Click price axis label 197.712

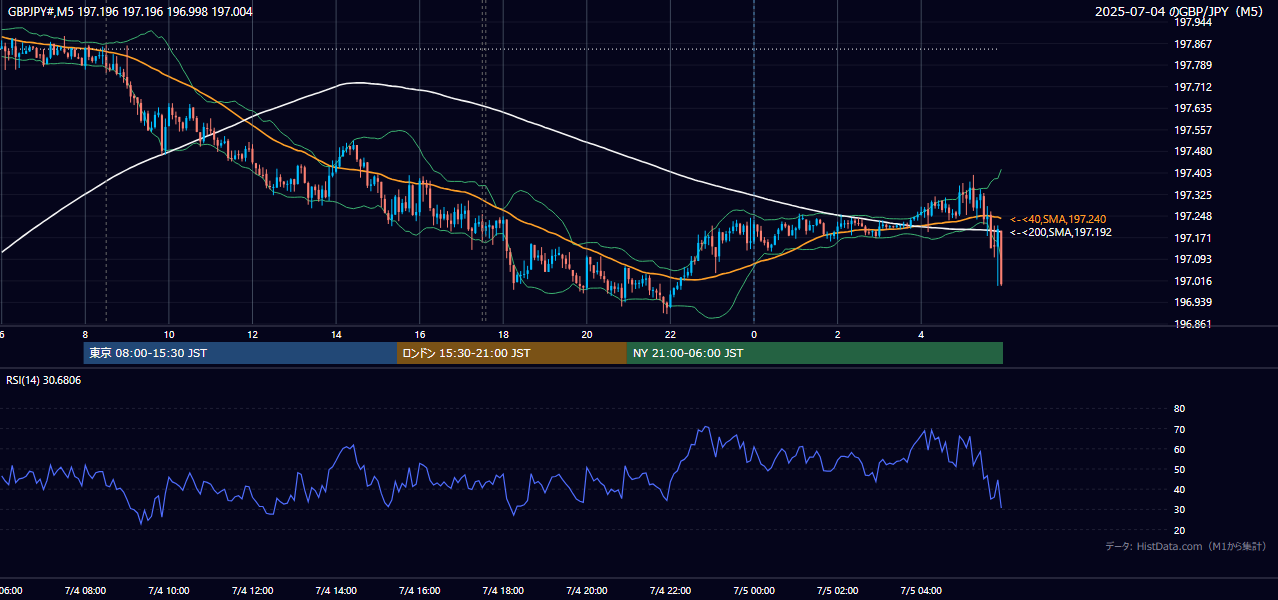click(1192, 87)
